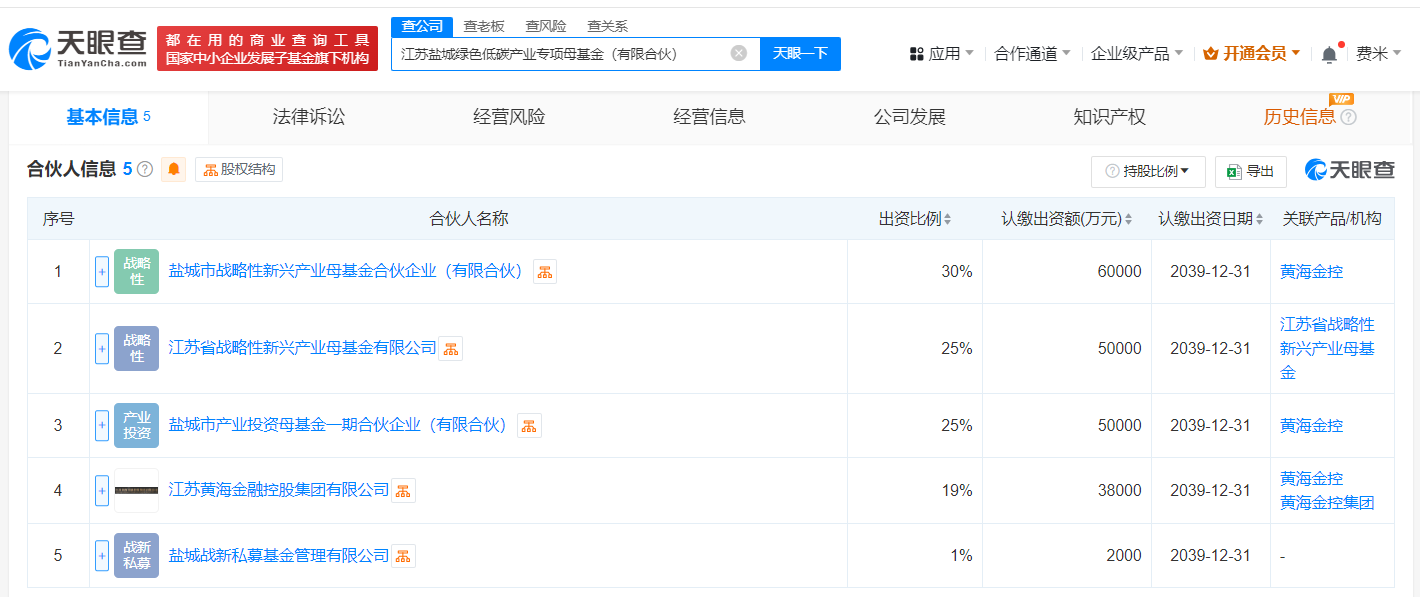Open 黄海金控集团 related link
The image size is (1420, 597).
(1328, 502)
